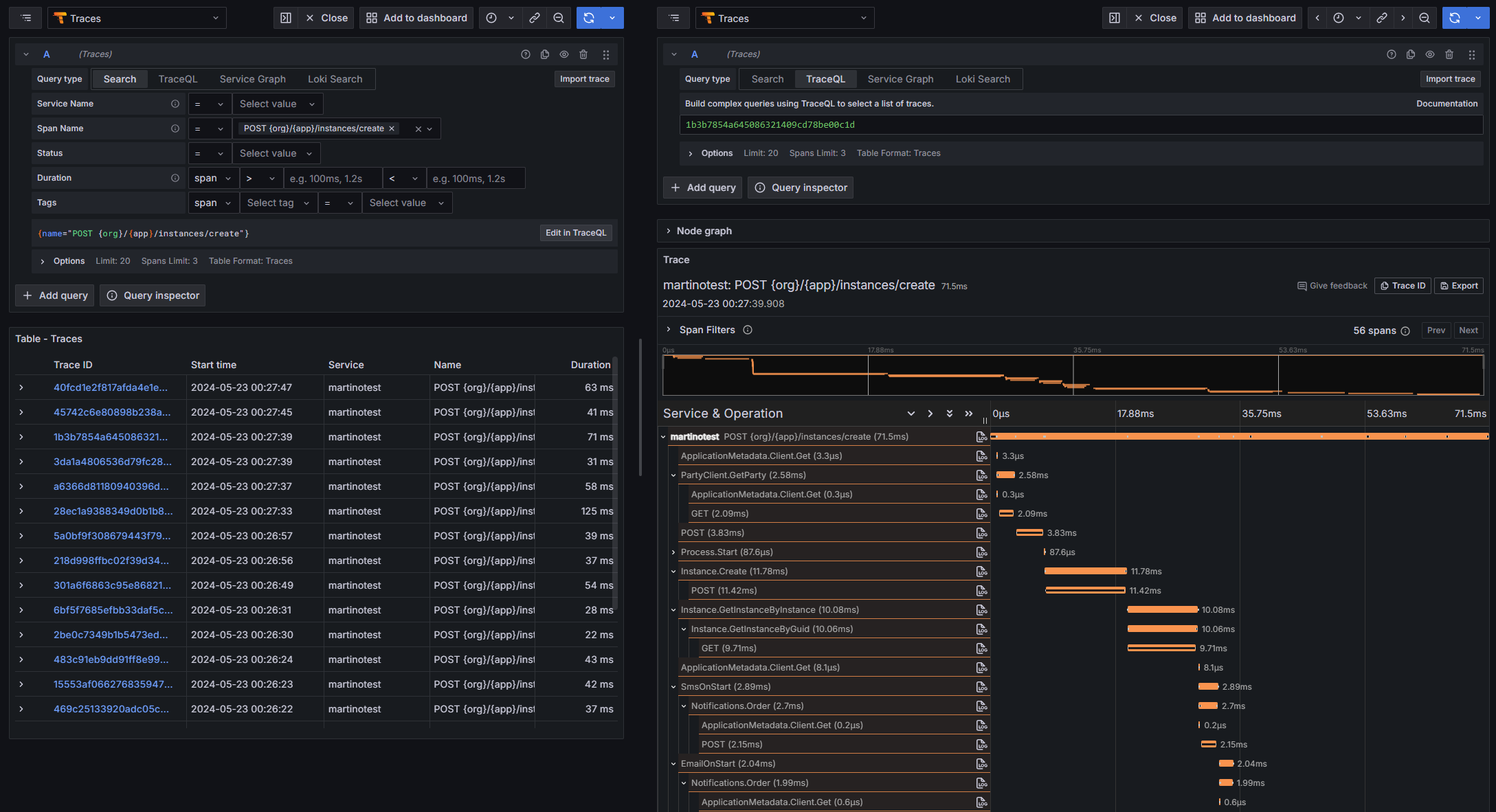1496x812 pixels.
Task: Toggle visibility eye of left query A
Action: pos(564,54)
